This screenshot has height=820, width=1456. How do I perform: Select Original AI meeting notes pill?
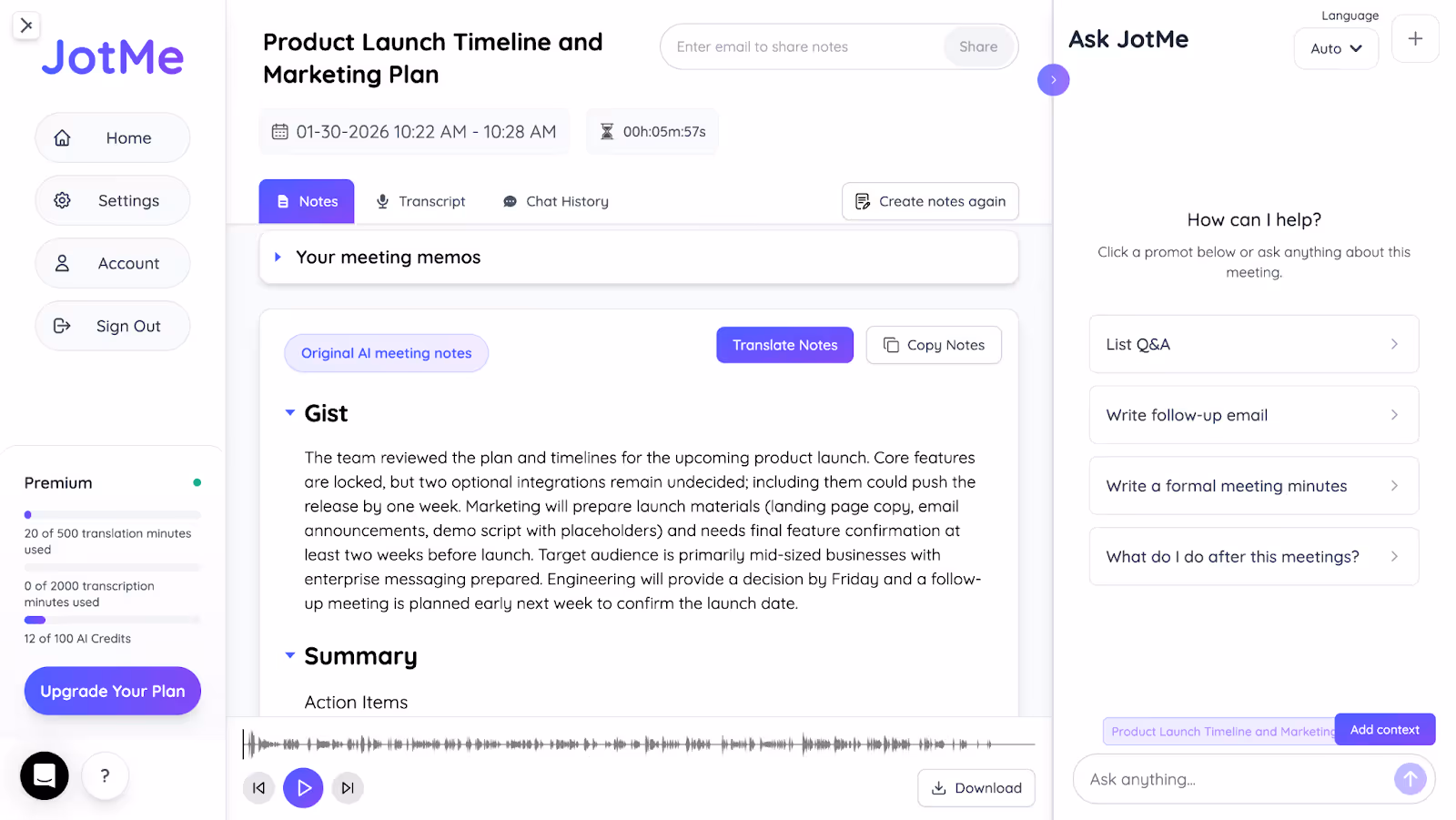point(387,353)
